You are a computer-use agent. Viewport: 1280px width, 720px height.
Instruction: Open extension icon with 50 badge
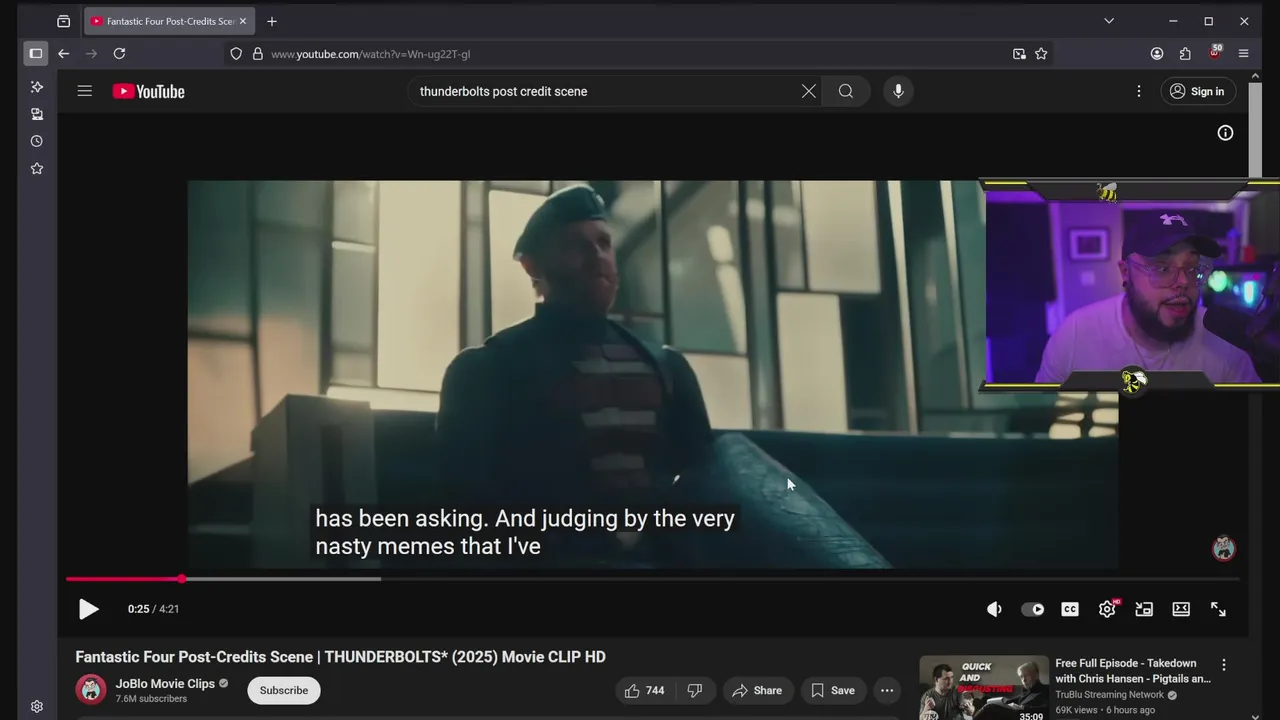(x=1215, y=52)
